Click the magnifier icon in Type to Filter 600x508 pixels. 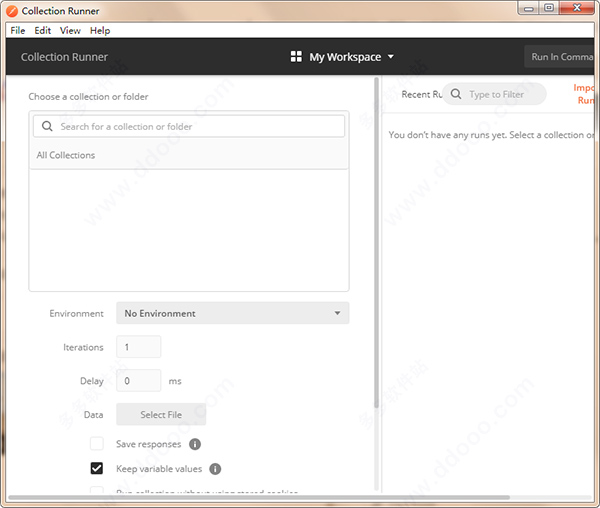click(456, 94)
